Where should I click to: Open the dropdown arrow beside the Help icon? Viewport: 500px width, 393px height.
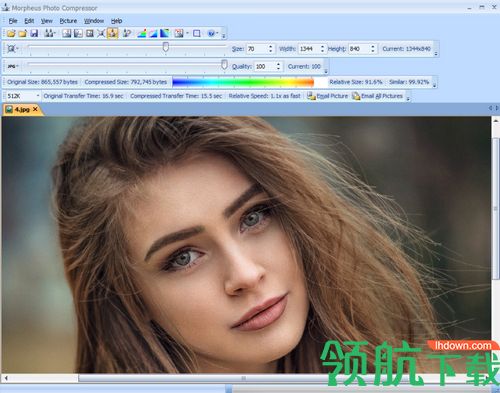click(218, 33)
